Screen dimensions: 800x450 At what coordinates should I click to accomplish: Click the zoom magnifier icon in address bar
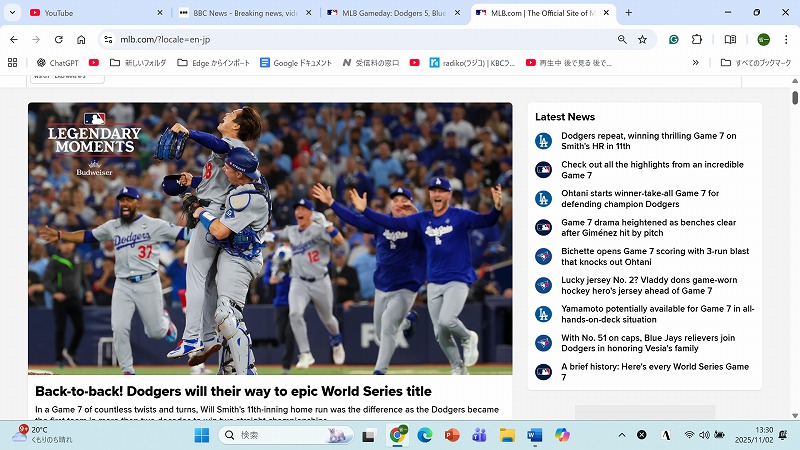pyautogui.click(x=622, y=39)
